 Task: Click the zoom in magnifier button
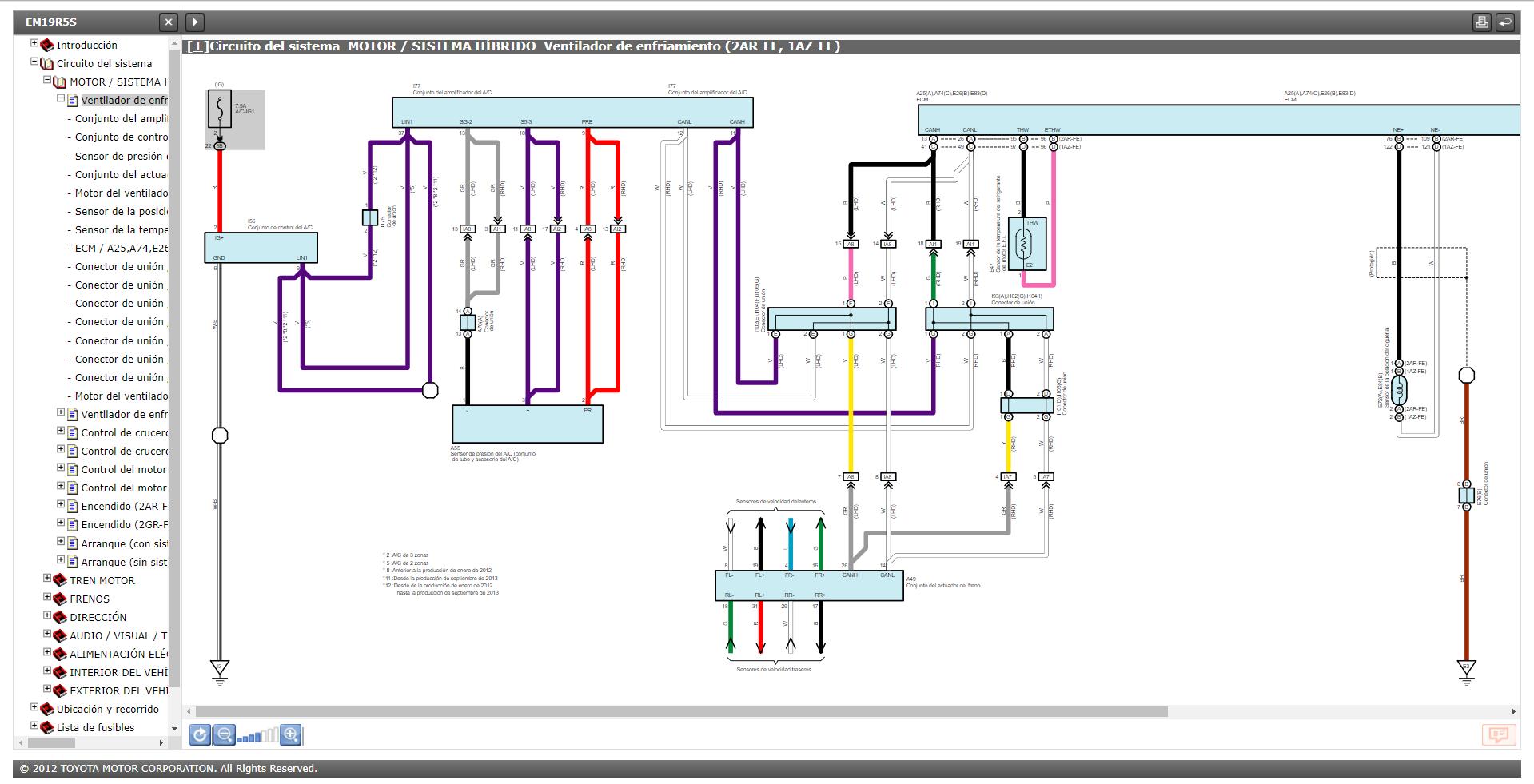(x=290, y=734)
